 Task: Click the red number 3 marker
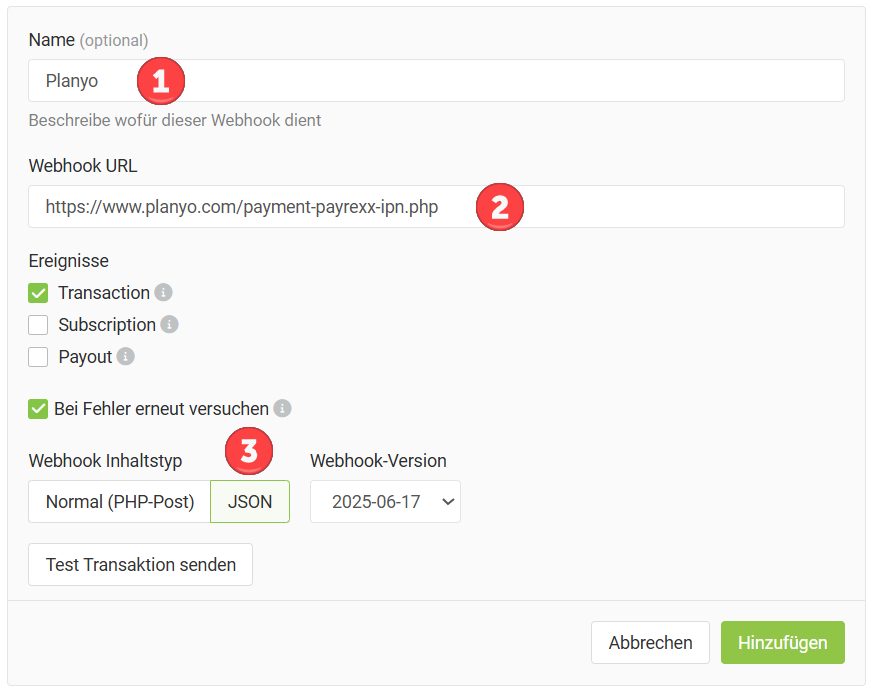coord(249,451)
